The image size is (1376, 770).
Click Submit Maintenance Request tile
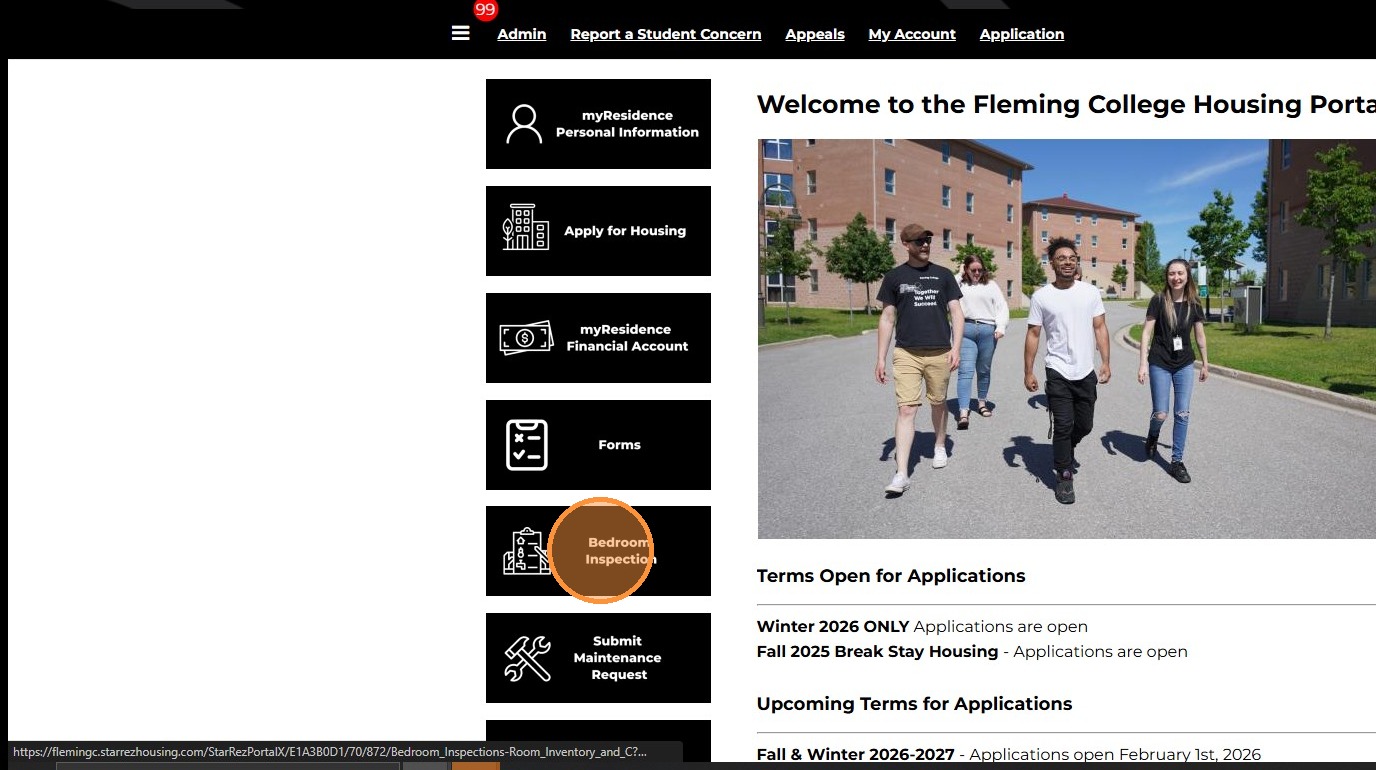(x=598, y=658)
